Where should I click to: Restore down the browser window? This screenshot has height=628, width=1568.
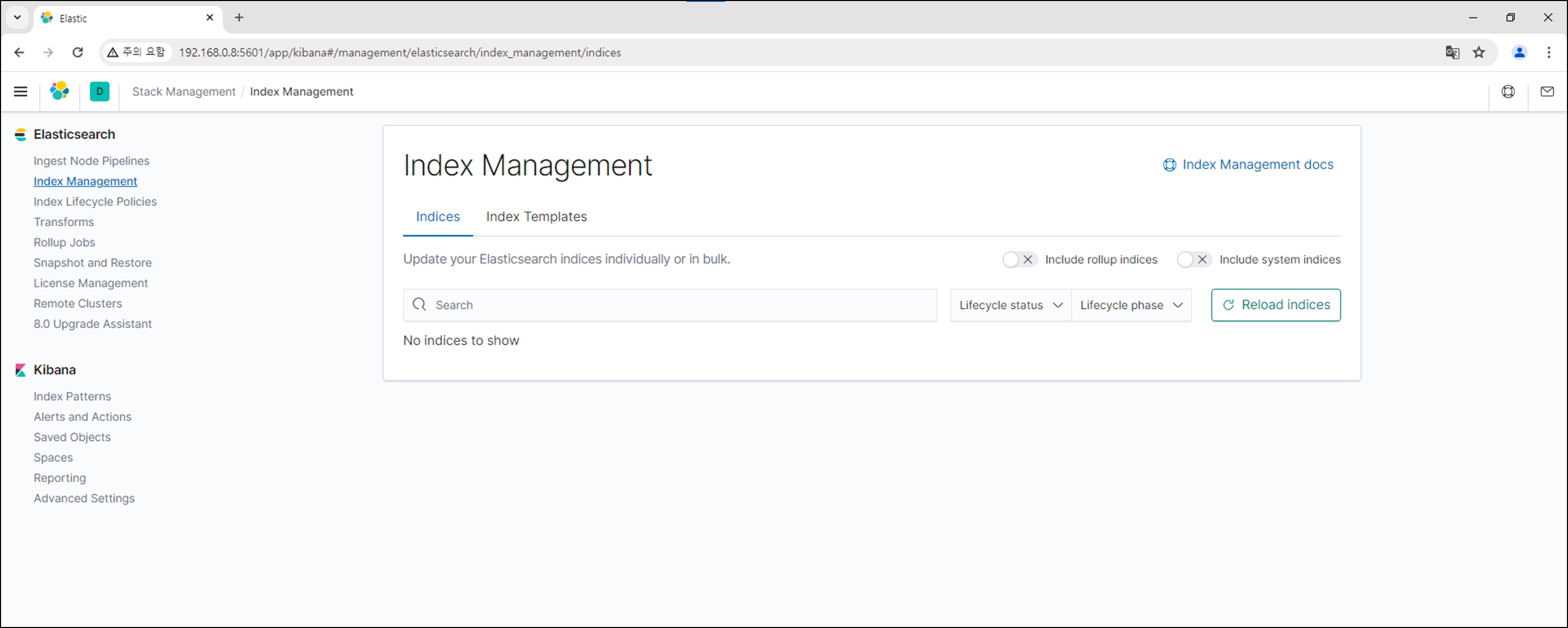tap(1510, 18)
